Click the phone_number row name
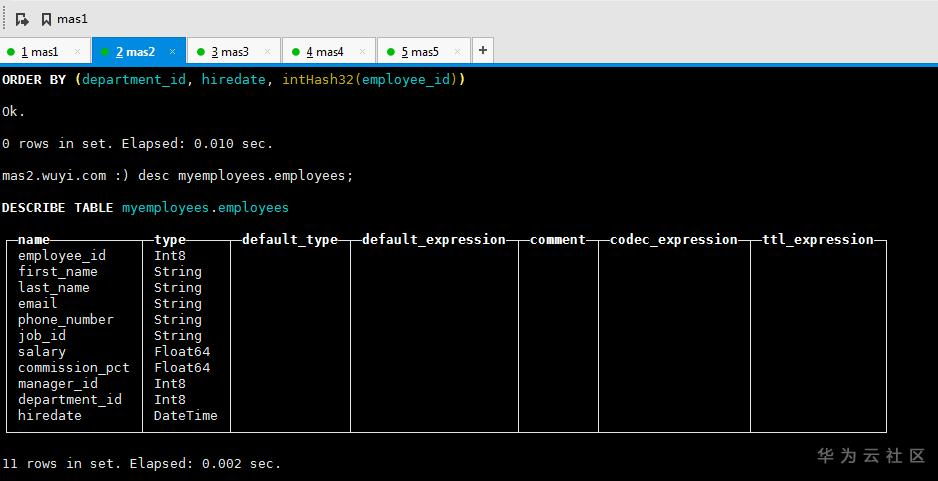This screenshot has height=481, width=938. (x=65, y=319)
